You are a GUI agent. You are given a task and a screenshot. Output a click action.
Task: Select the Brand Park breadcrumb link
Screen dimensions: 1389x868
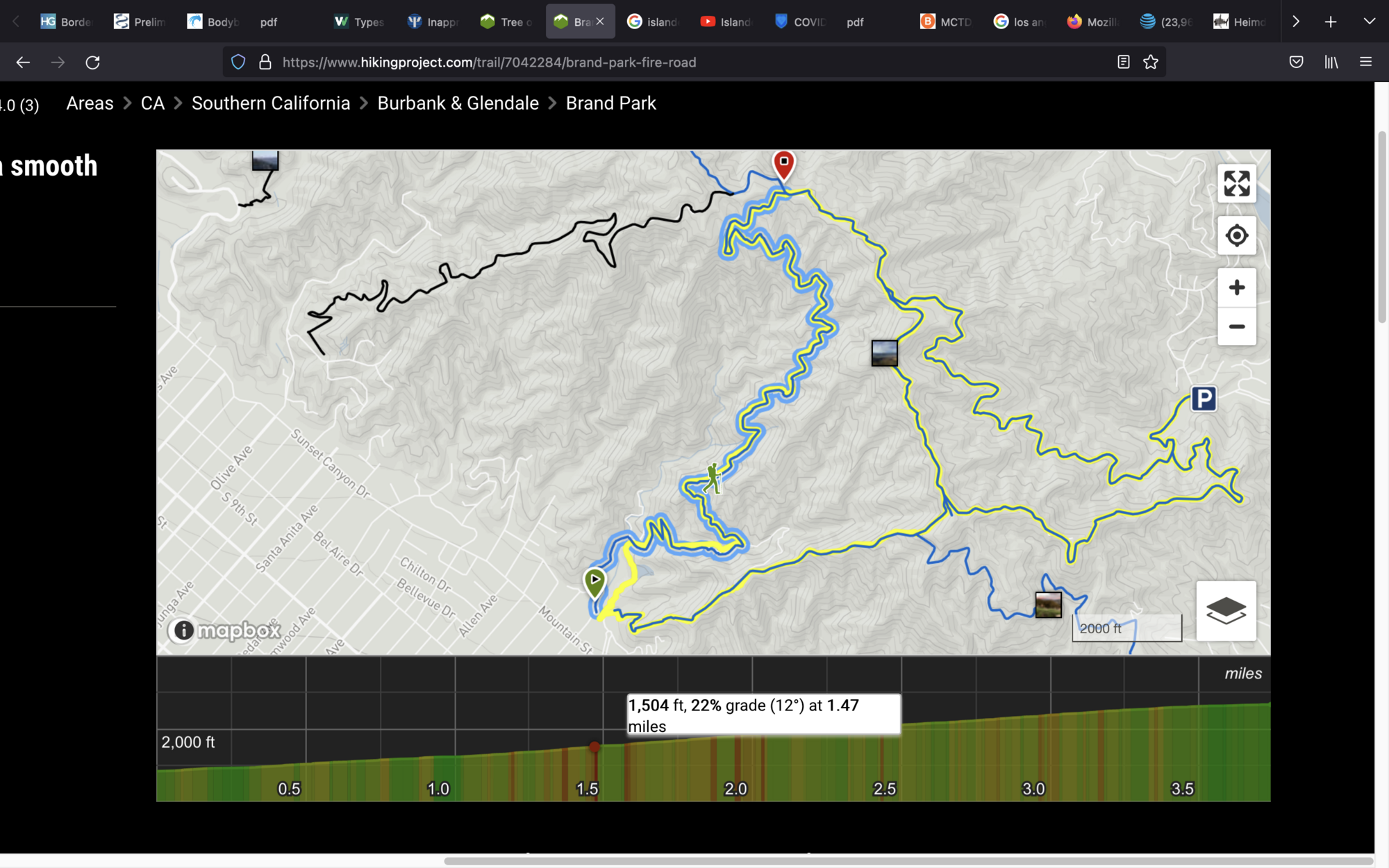click(610, 103)
